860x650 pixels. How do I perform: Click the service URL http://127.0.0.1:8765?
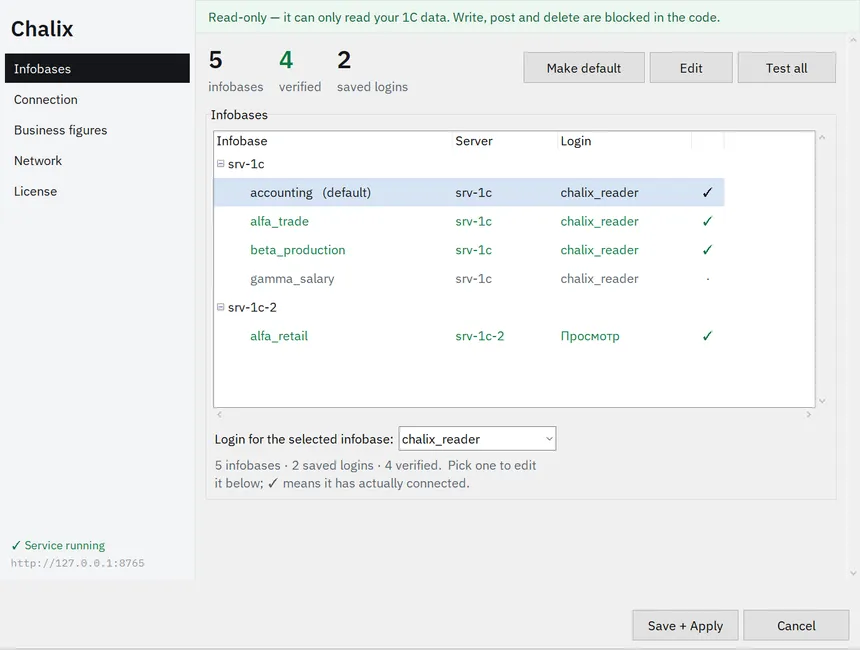pyautogui.click(x=78, y=563)
